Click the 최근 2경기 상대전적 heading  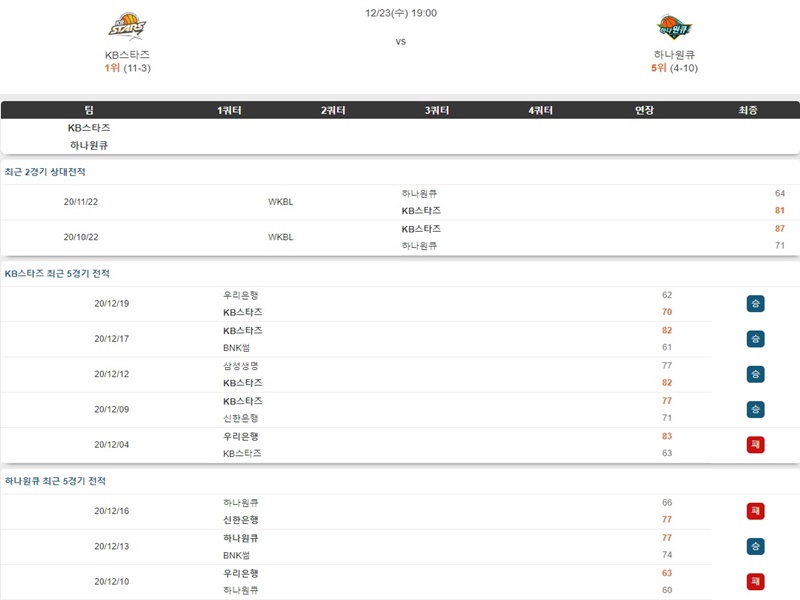[x=45, y=172]
